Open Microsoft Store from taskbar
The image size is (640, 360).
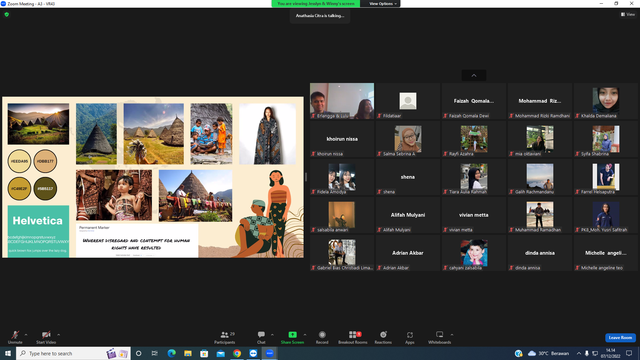click(x=204, y=353)
